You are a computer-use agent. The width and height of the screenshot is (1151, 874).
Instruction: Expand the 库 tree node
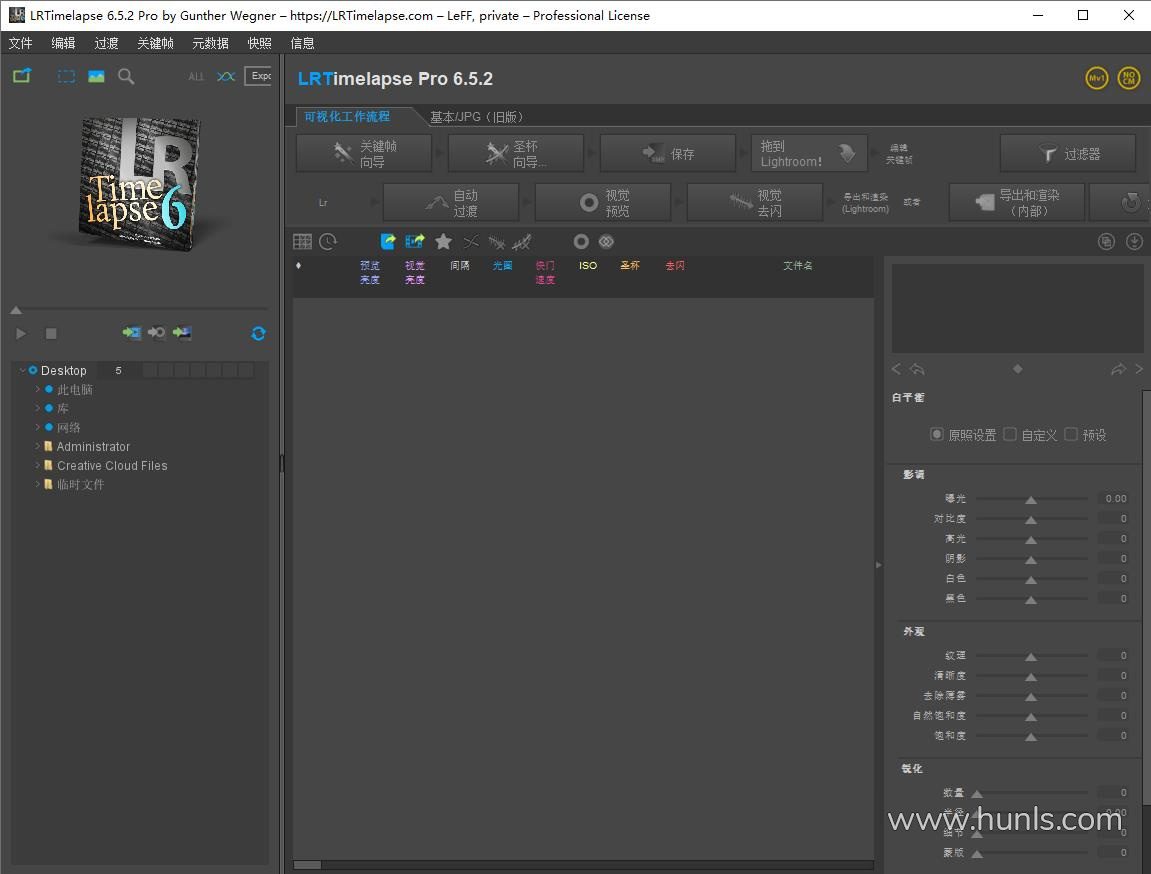point(37,408)
